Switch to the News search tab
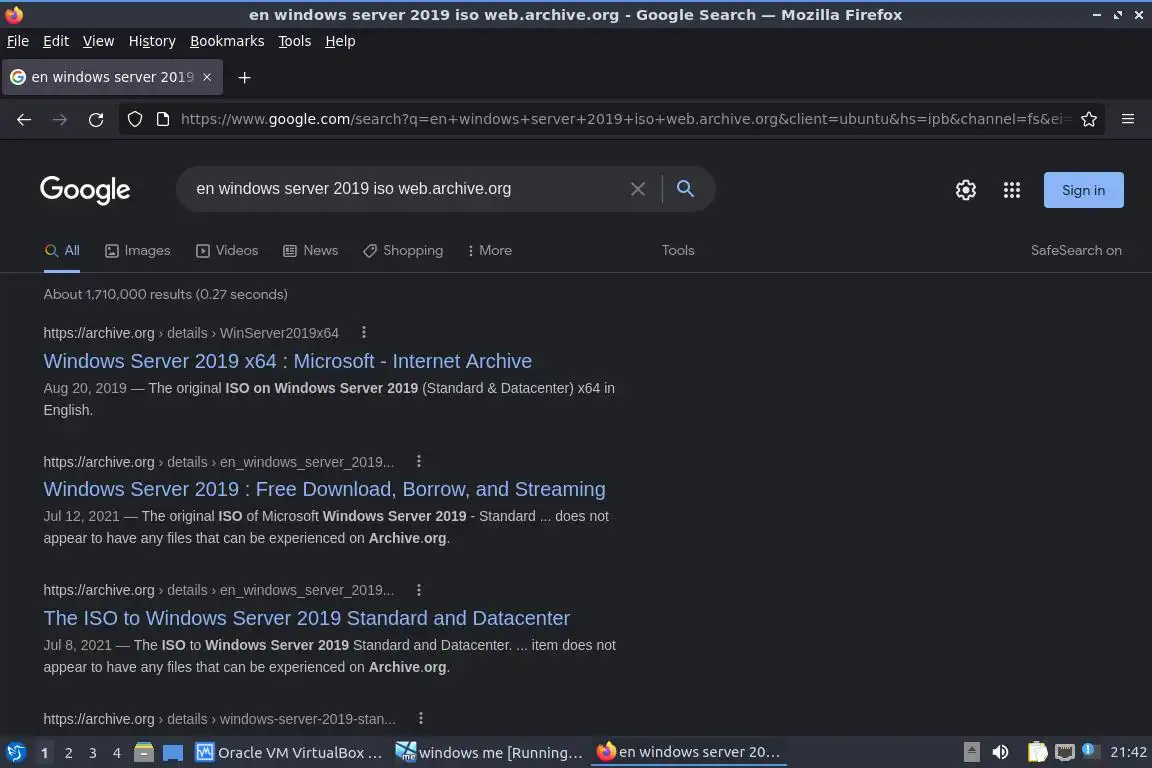1152x768 pixels. [x=310, y=251]
